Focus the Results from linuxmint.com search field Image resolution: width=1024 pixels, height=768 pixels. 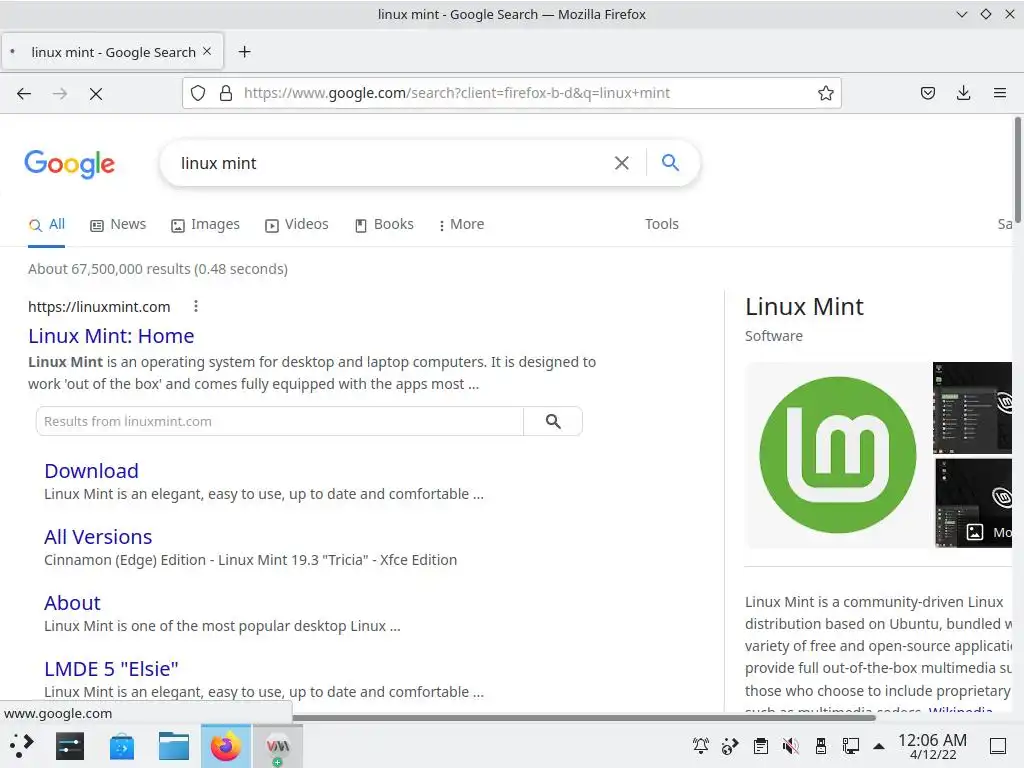click(x=280, y=421)
